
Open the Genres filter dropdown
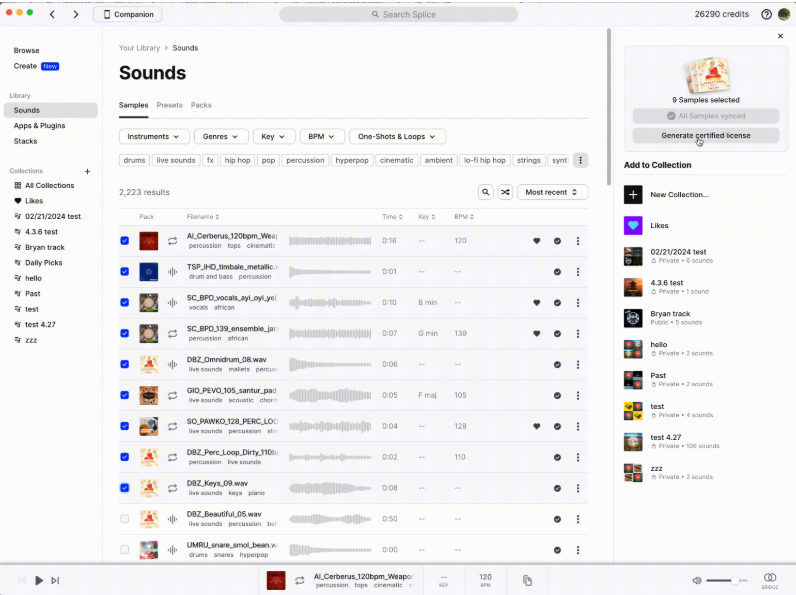click(x=221, y=137)
